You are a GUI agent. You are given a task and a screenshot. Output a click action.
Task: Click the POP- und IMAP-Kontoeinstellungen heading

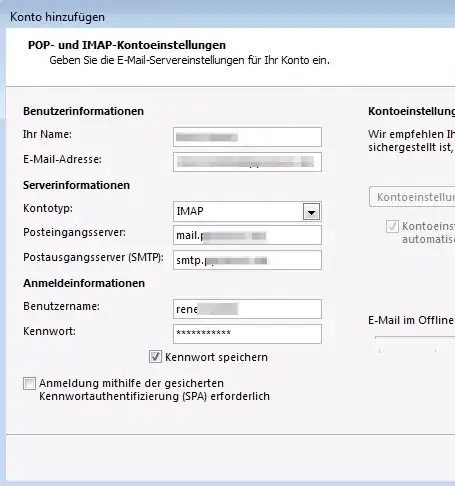coord(127,45)
